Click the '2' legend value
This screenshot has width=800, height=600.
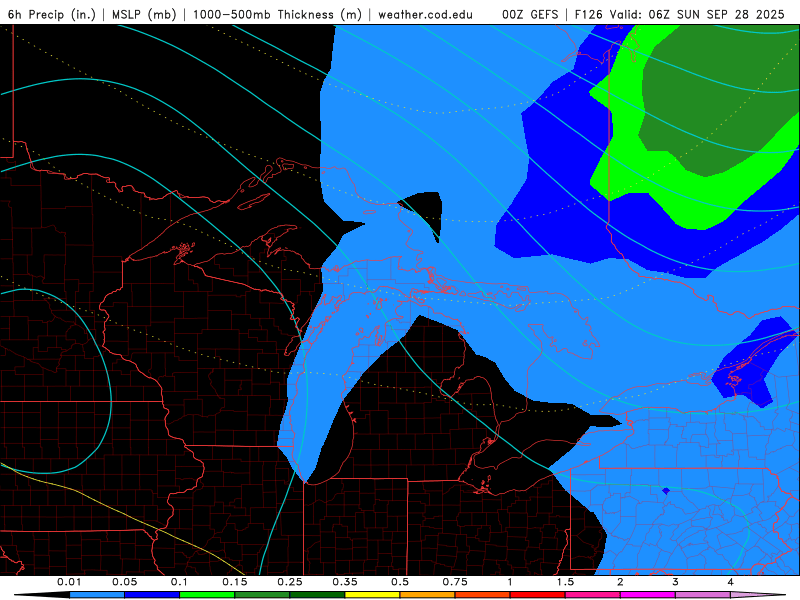(620, 582)
